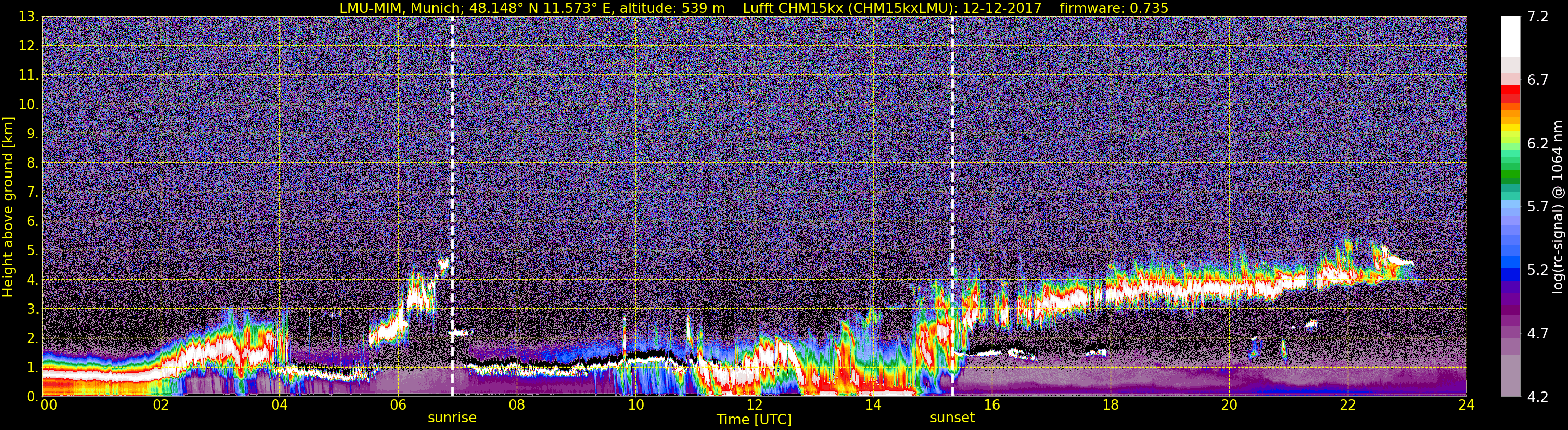Click the height axis tick label 2
Screen dimensions: 1568x430
[33, 339]
